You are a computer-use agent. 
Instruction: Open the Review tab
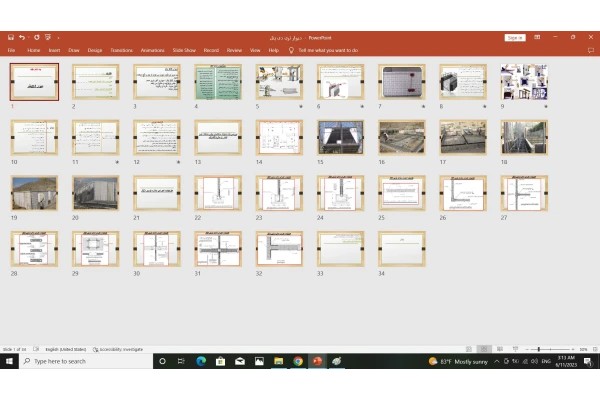point(234,50)
